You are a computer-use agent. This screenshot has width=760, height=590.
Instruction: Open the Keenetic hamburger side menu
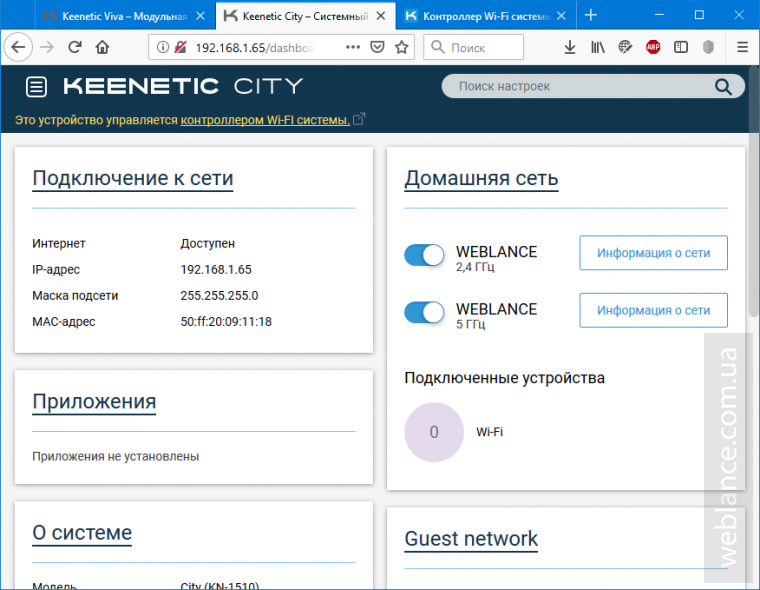[36, 87]
